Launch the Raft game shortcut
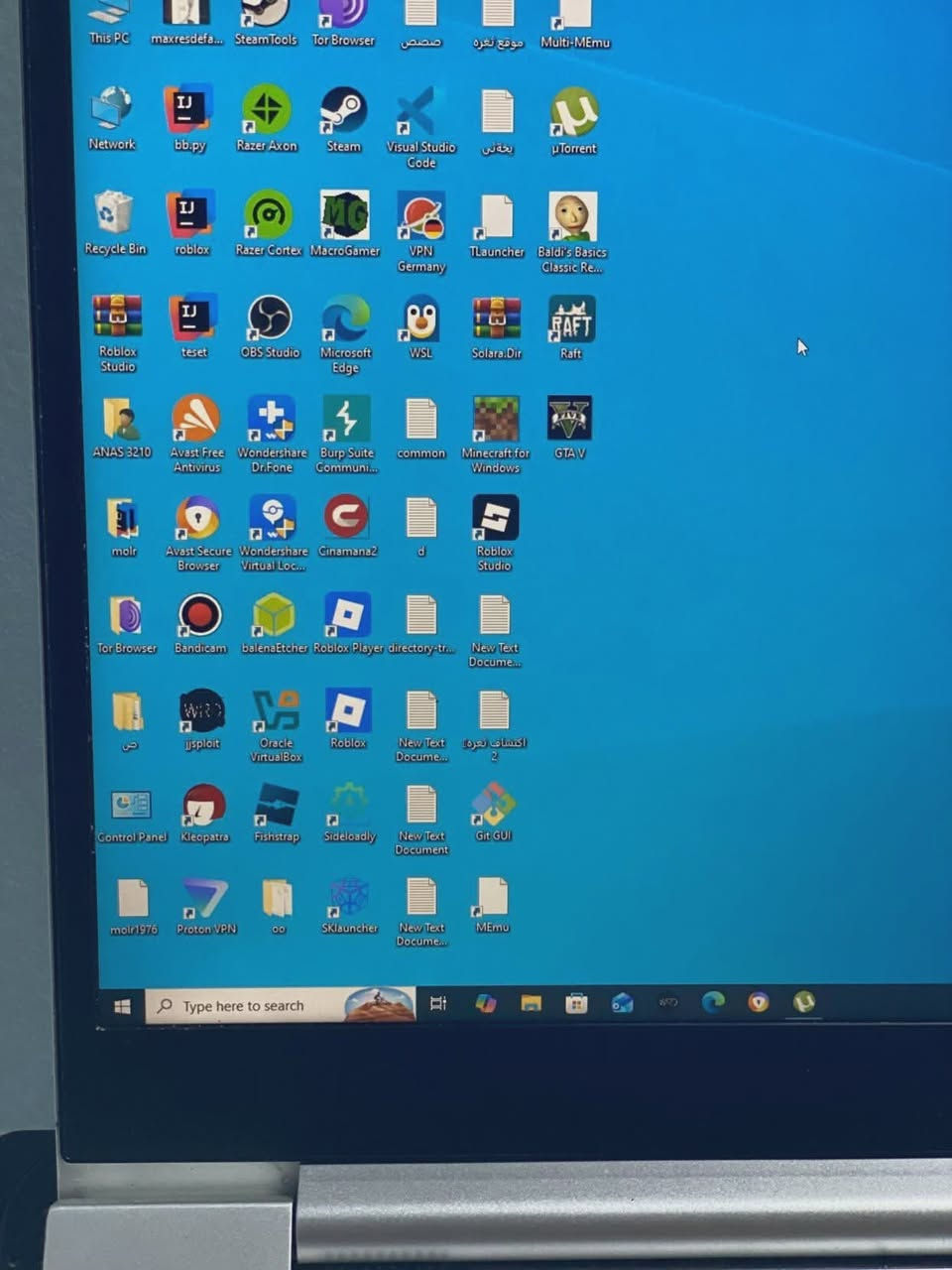952x1270 pixels. coord(571,319)
